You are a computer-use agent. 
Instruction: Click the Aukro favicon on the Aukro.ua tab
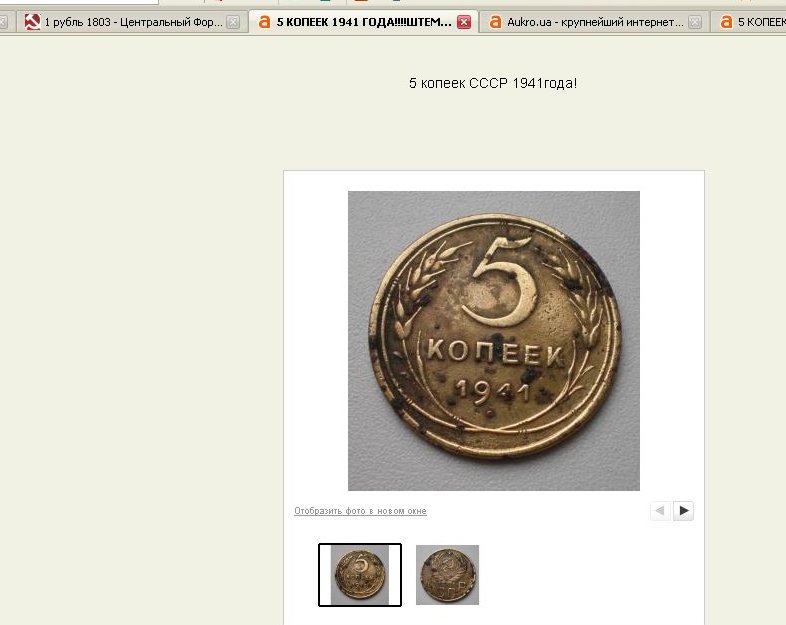coord(495,22)
